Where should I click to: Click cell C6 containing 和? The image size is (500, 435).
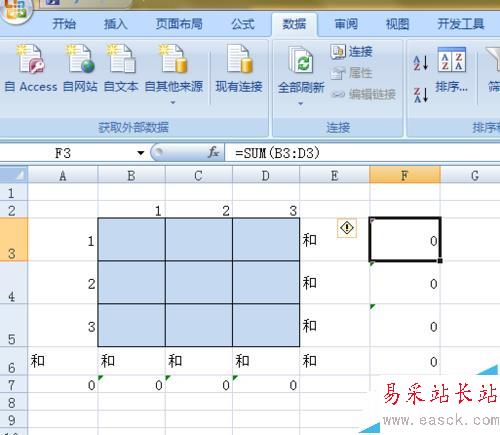click(199, 361)
